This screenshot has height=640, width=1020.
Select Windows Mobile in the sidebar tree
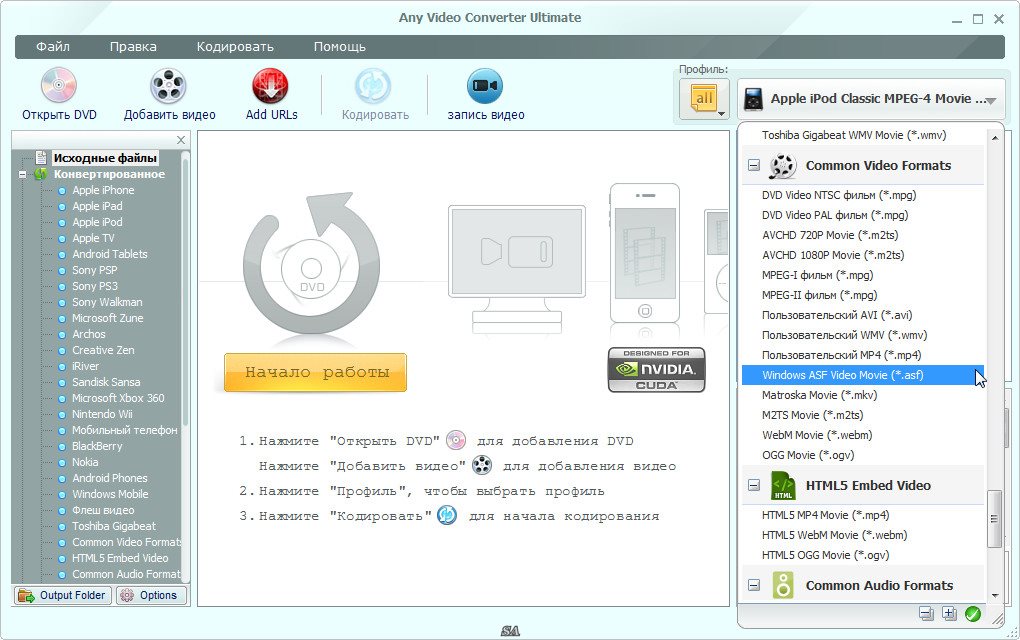click(x=111, y=494)
